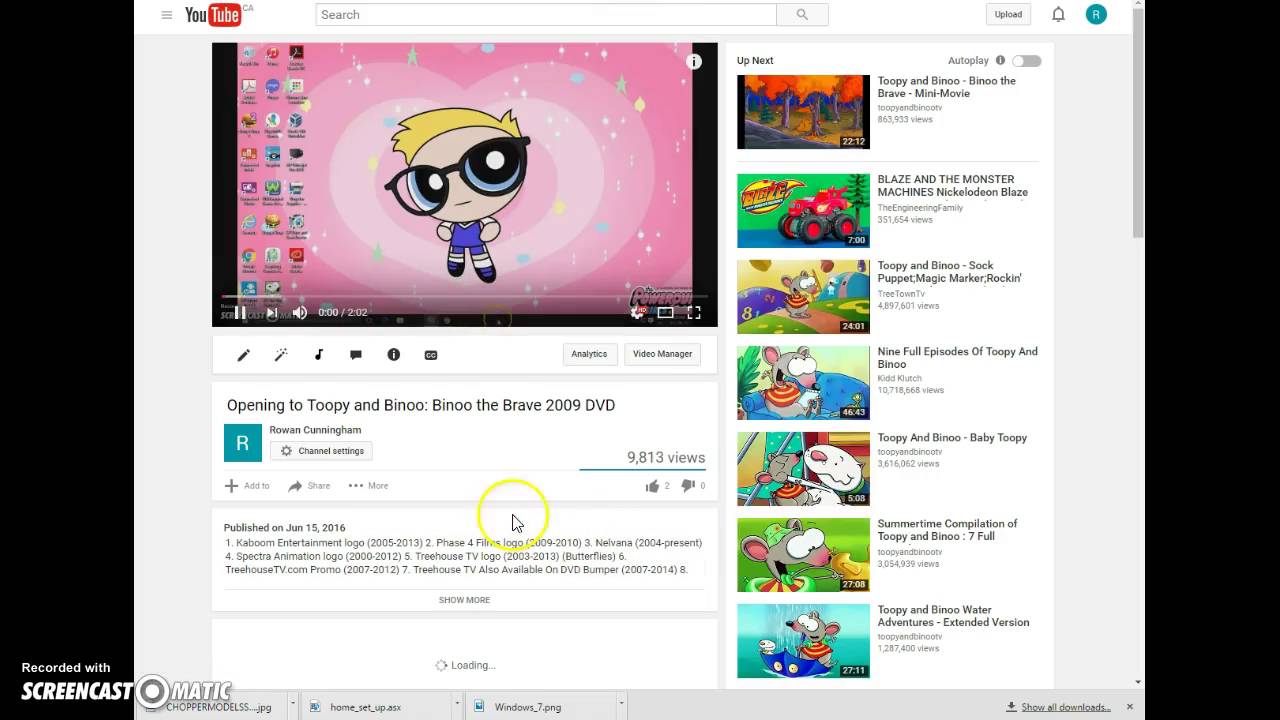Dislike the video with thumbs down

[688, 486]
